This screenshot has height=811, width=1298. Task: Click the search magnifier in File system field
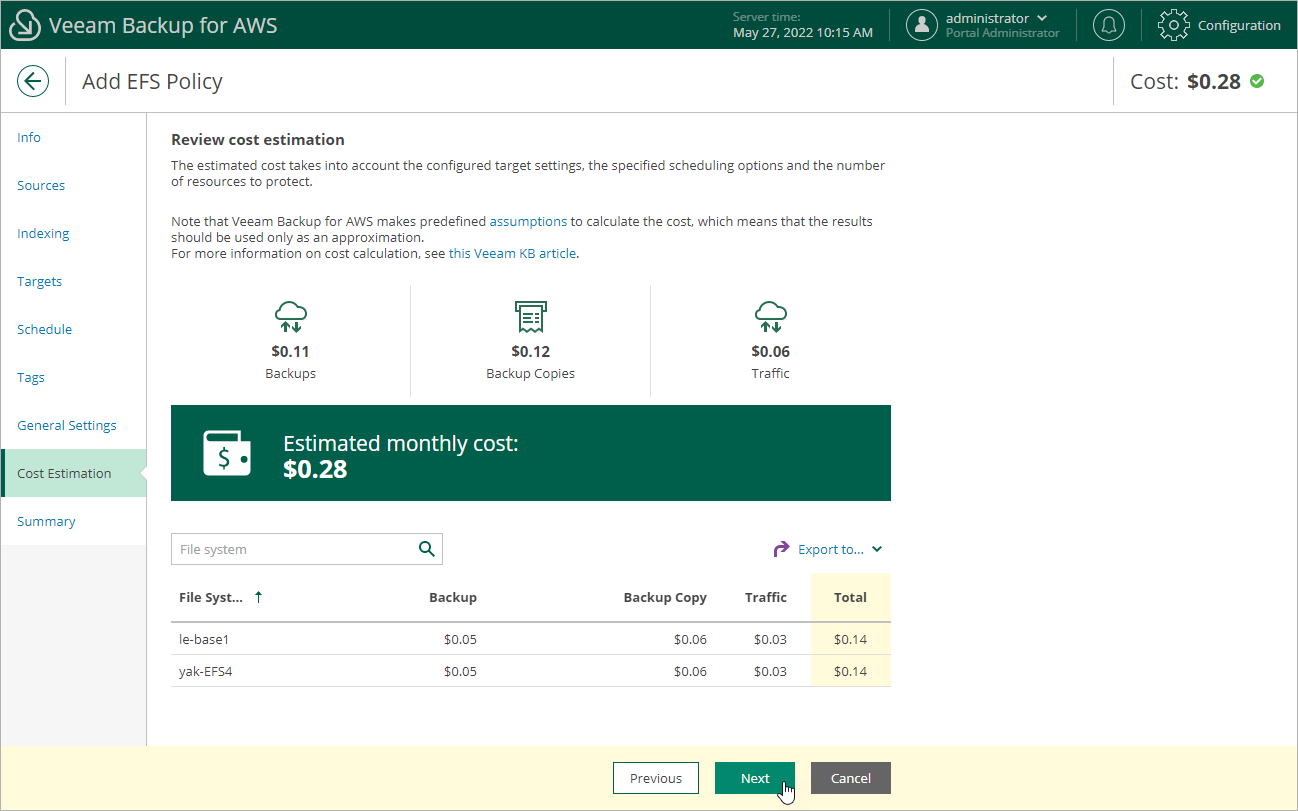pos(426,549)
